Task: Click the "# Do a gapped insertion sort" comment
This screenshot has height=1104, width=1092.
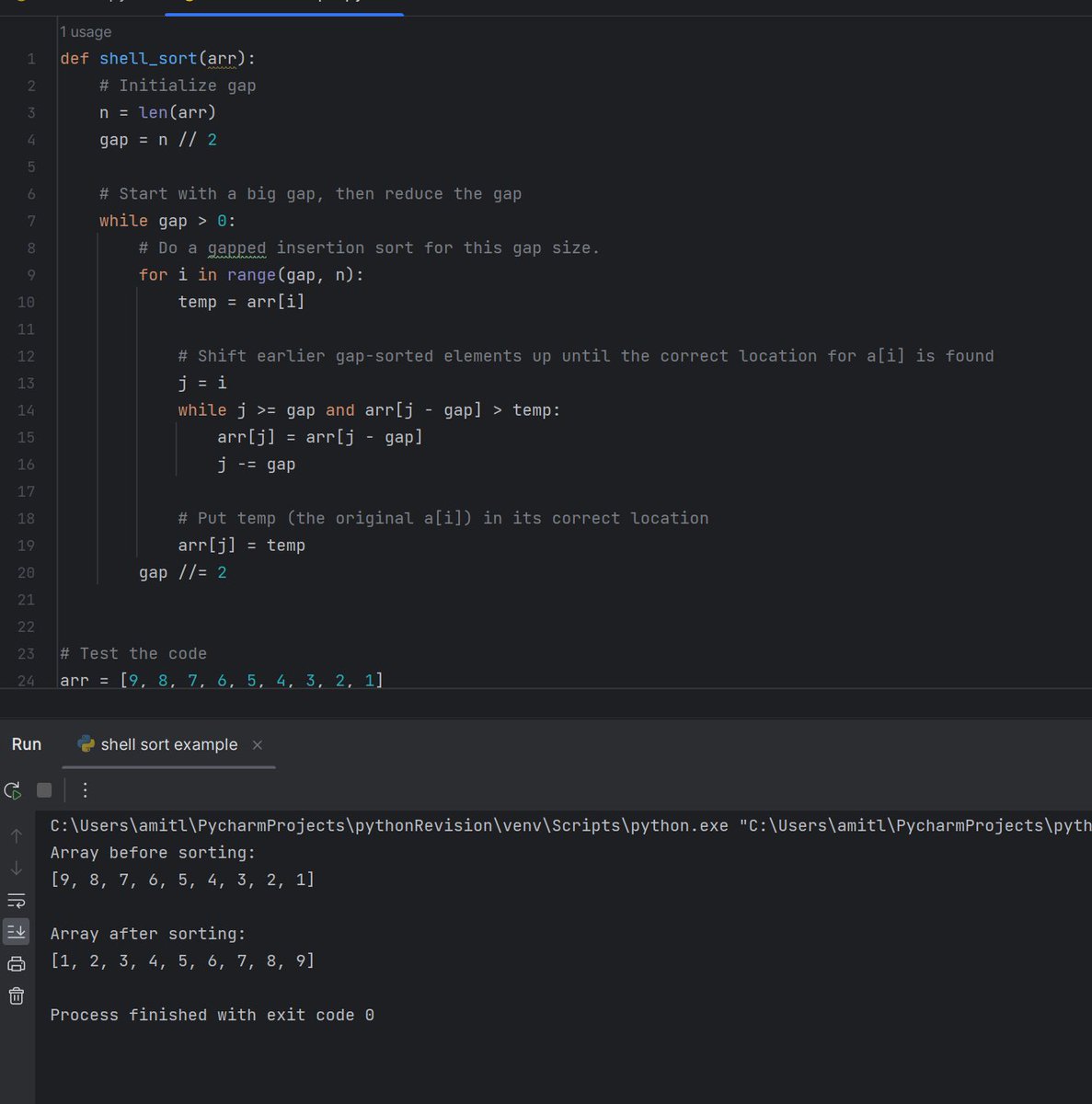Action: tap(369, 247)
